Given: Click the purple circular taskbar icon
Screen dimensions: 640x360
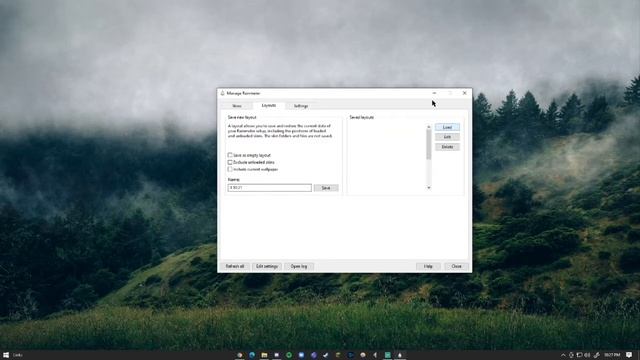Looking at the screenshot, I should (x=313, y=355).
